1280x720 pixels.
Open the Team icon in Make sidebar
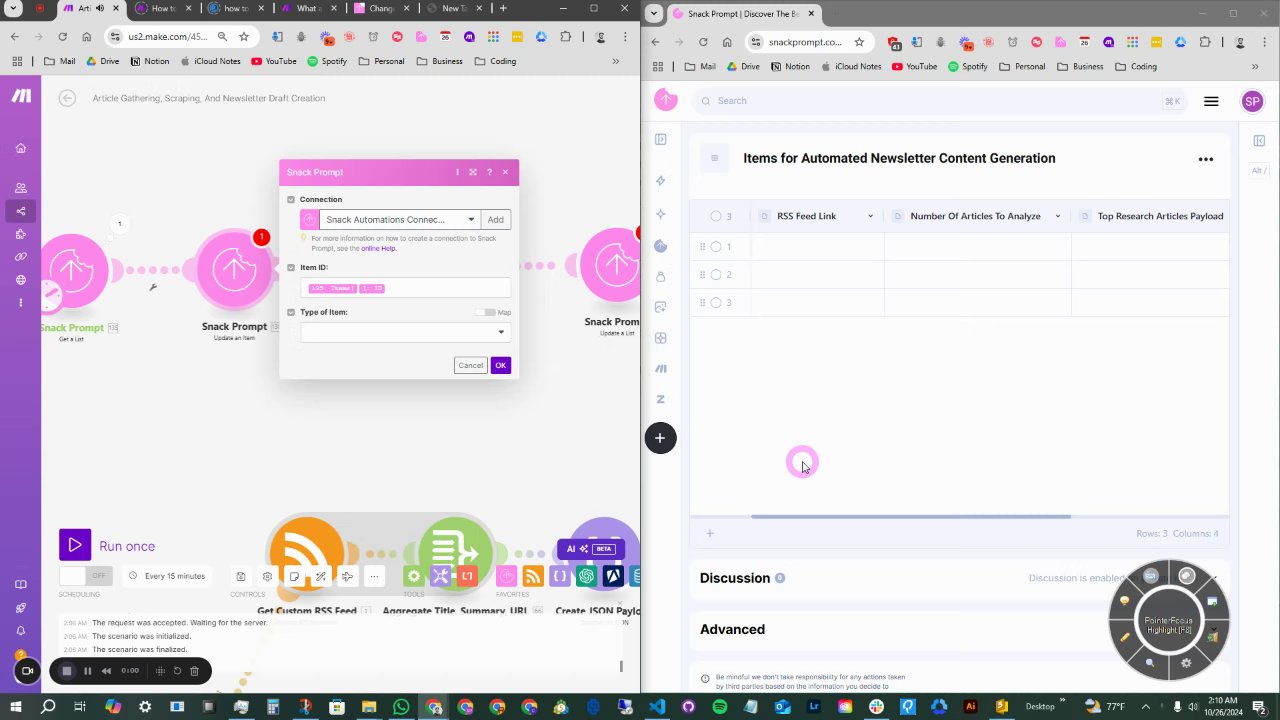(20, 188)
